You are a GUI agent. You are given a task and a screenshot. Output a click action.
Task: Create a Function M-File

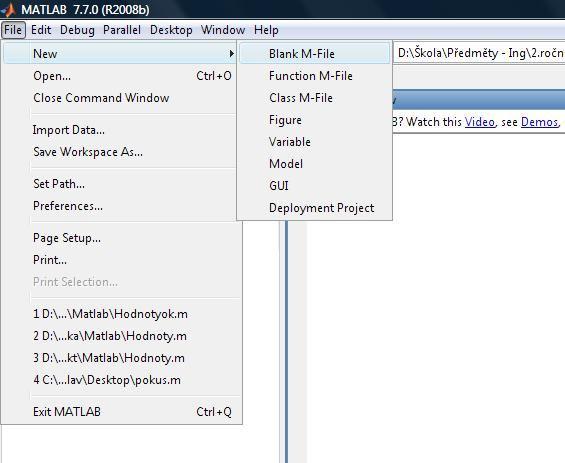pyautogui.click(x=315, y=76)
